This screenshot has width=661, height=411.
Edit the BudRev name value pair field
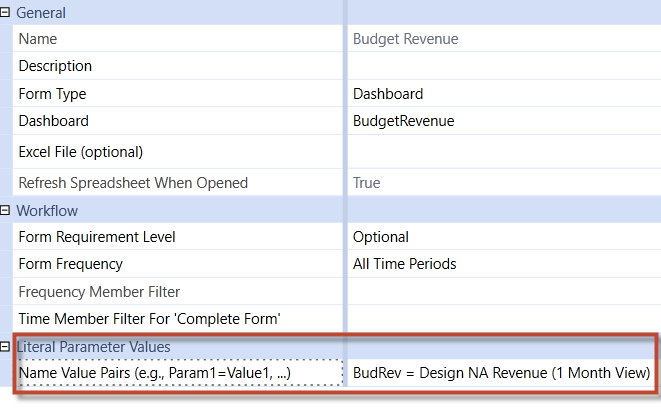pyautogui.click(x=501, y=373)
